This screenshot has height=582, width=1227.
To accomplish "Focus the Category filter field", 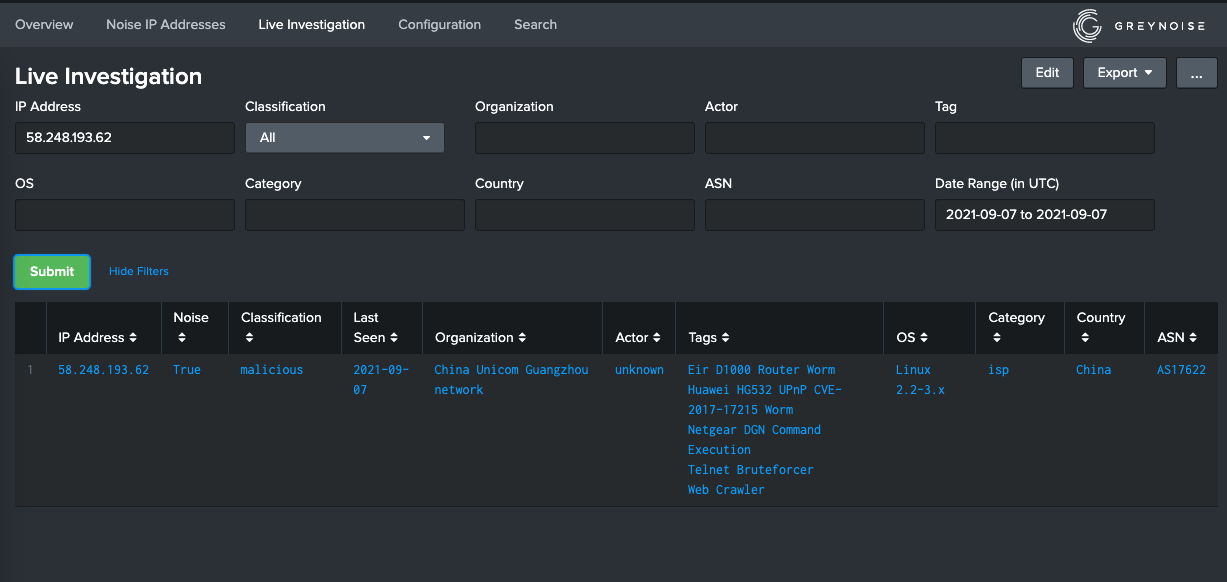I will tap(355, 215).
